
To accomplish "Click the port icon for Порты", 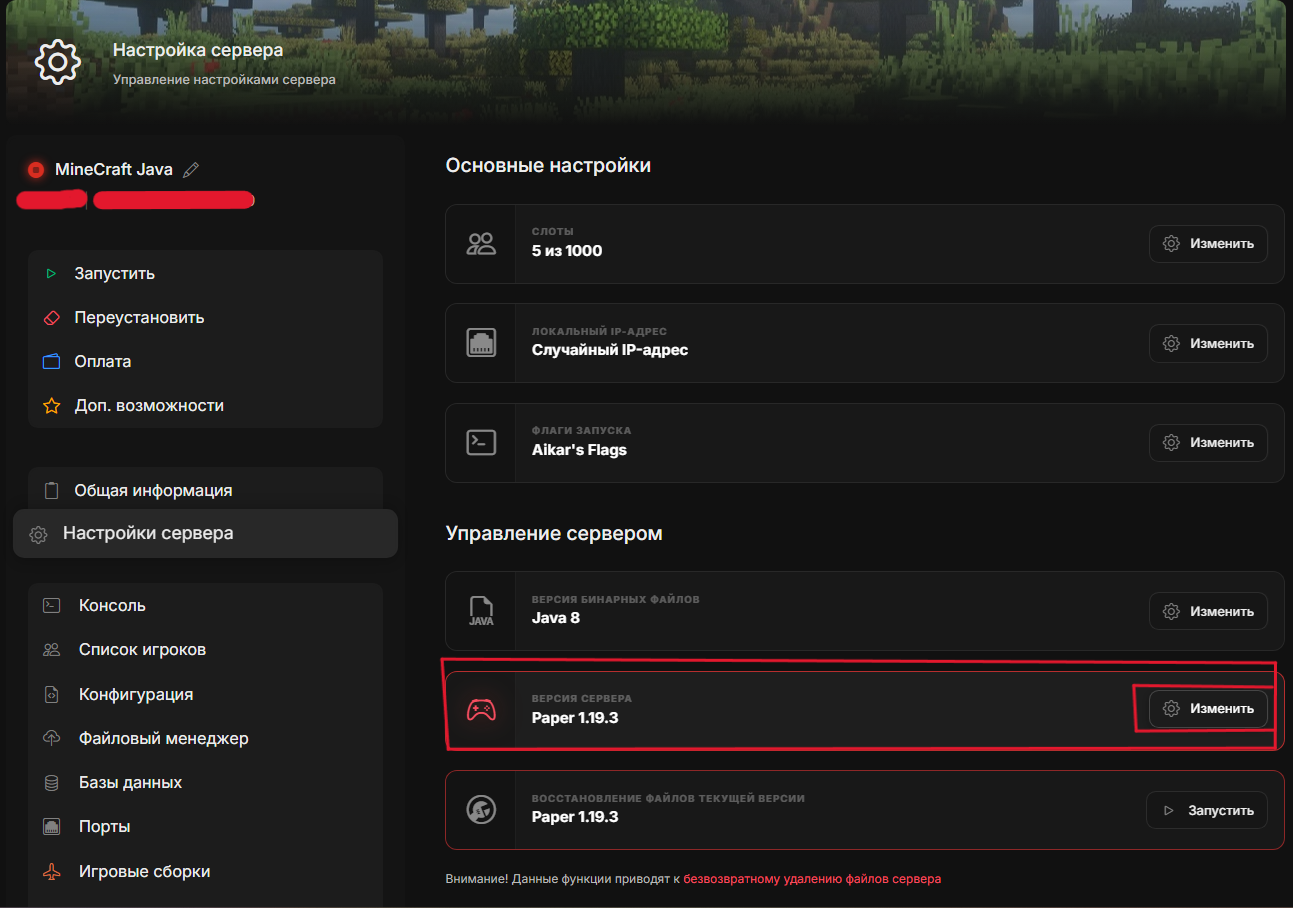I will click(x=52, y=826).
